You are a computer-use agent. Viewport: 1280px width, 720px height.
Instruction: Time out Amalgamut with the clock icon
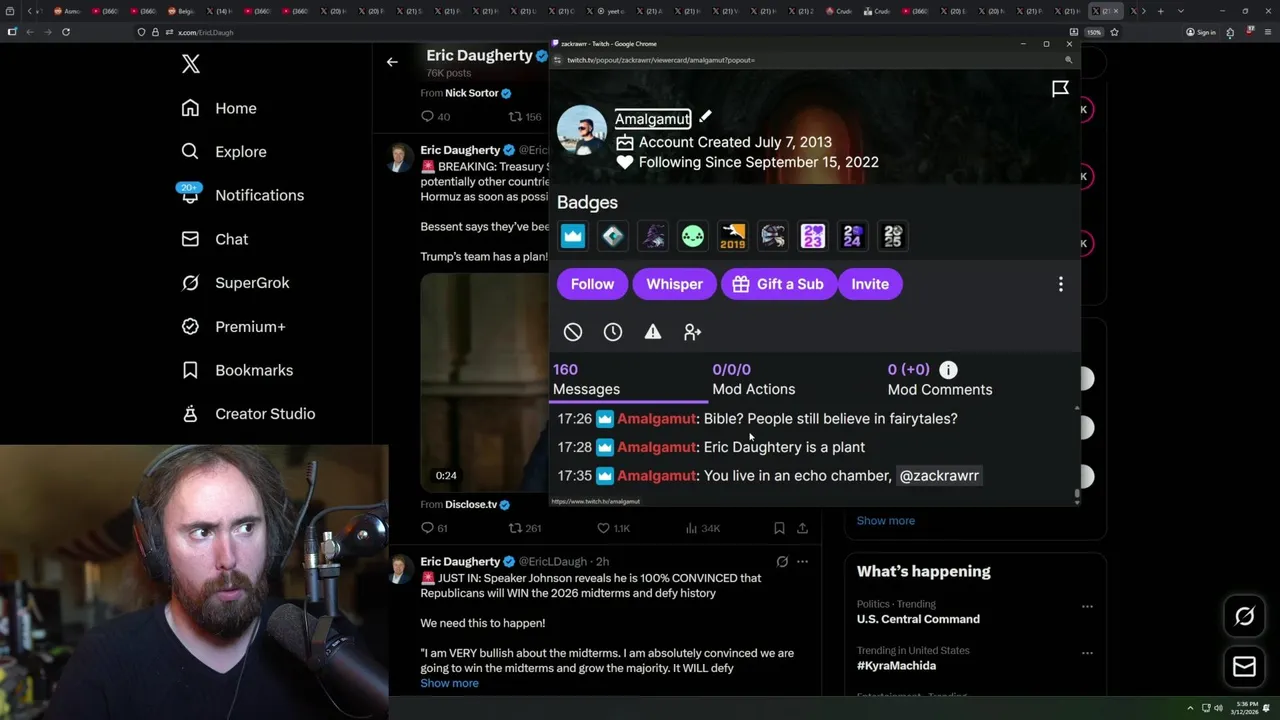(x=613, y=332)
